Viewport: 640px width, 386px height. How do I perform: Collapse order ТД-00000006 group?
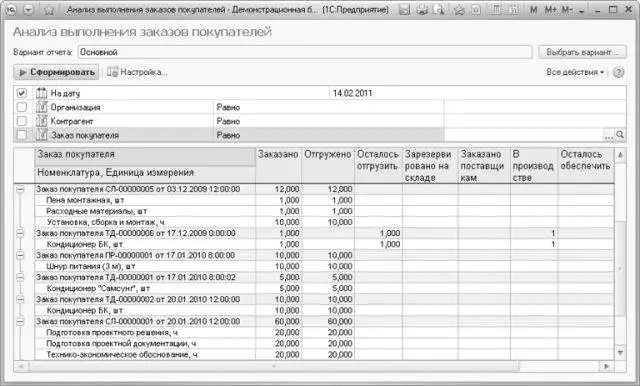[20, 233]
